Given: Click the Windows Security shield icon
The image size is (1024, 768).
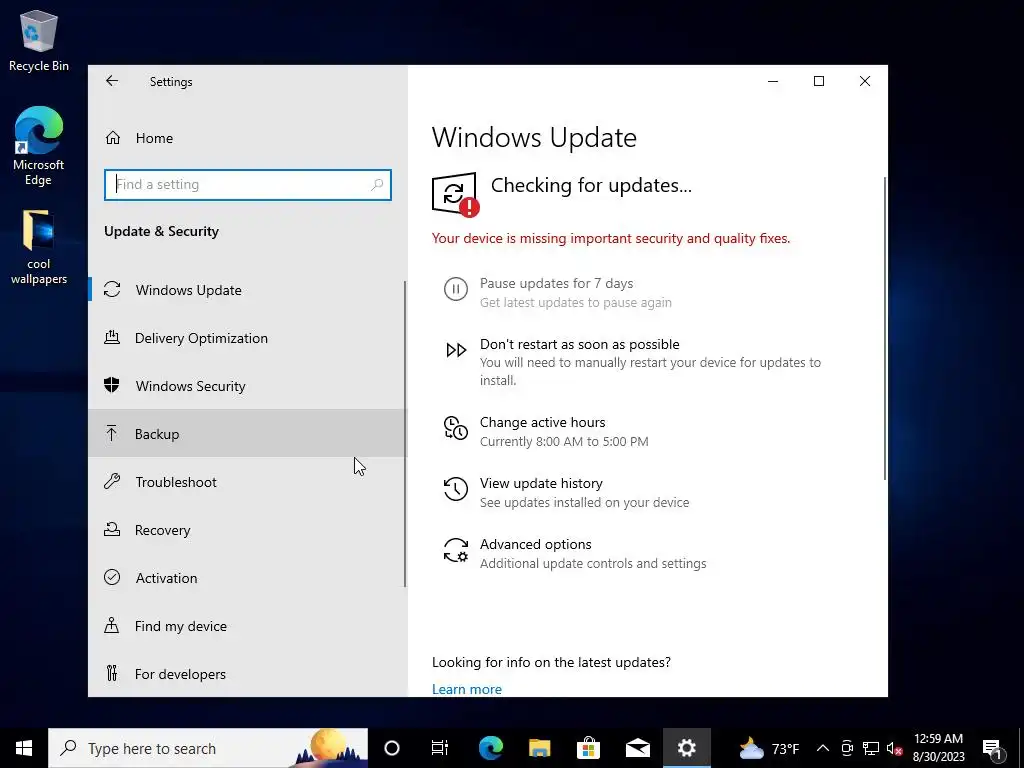Looking at the screenshot, I should 112,385.
